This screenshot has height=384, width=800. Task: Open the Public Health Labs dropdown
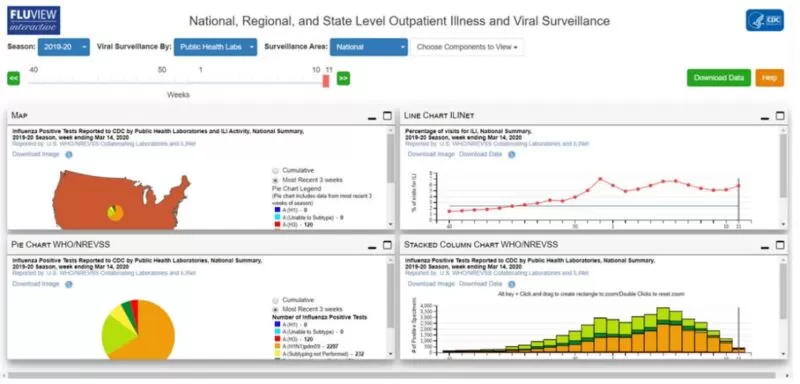coord(215,47)
